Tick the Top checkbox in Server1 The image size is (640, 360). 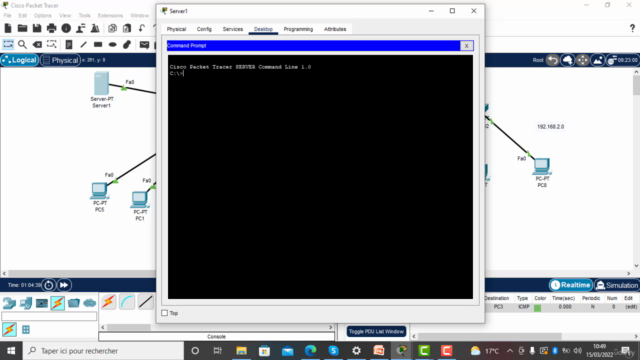tap(164, 313)
